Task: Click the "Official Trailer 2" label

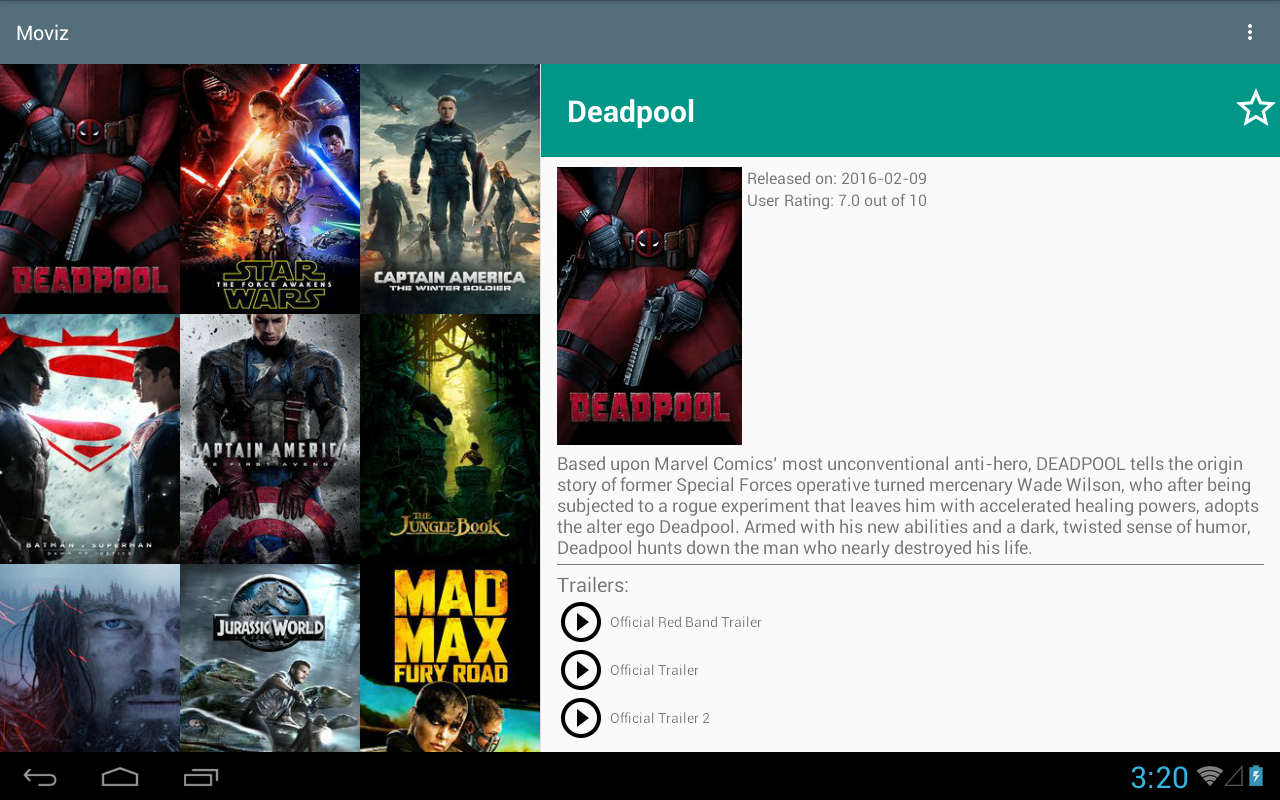Action: pyautogui.click(x=660, y=718)
